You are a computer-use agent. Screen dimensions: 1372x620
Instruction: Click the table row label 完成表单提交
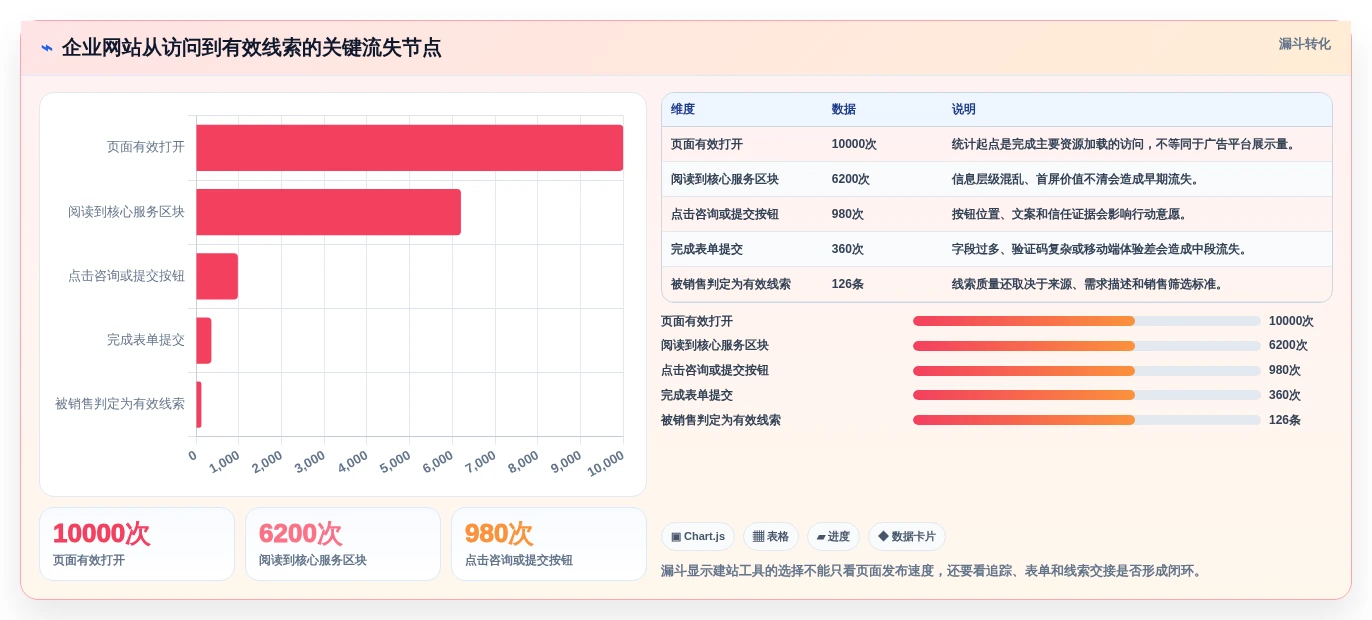point(707,249)
